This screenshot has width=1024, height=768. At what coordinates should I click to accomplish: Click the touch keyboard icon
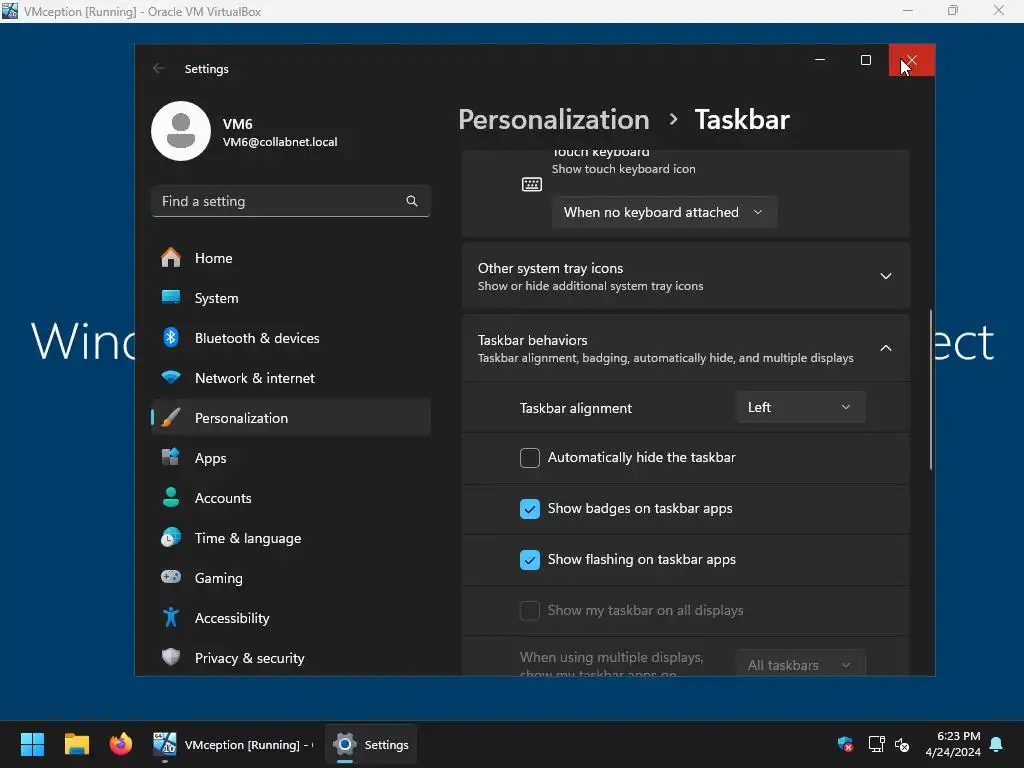tap(532, 184)
